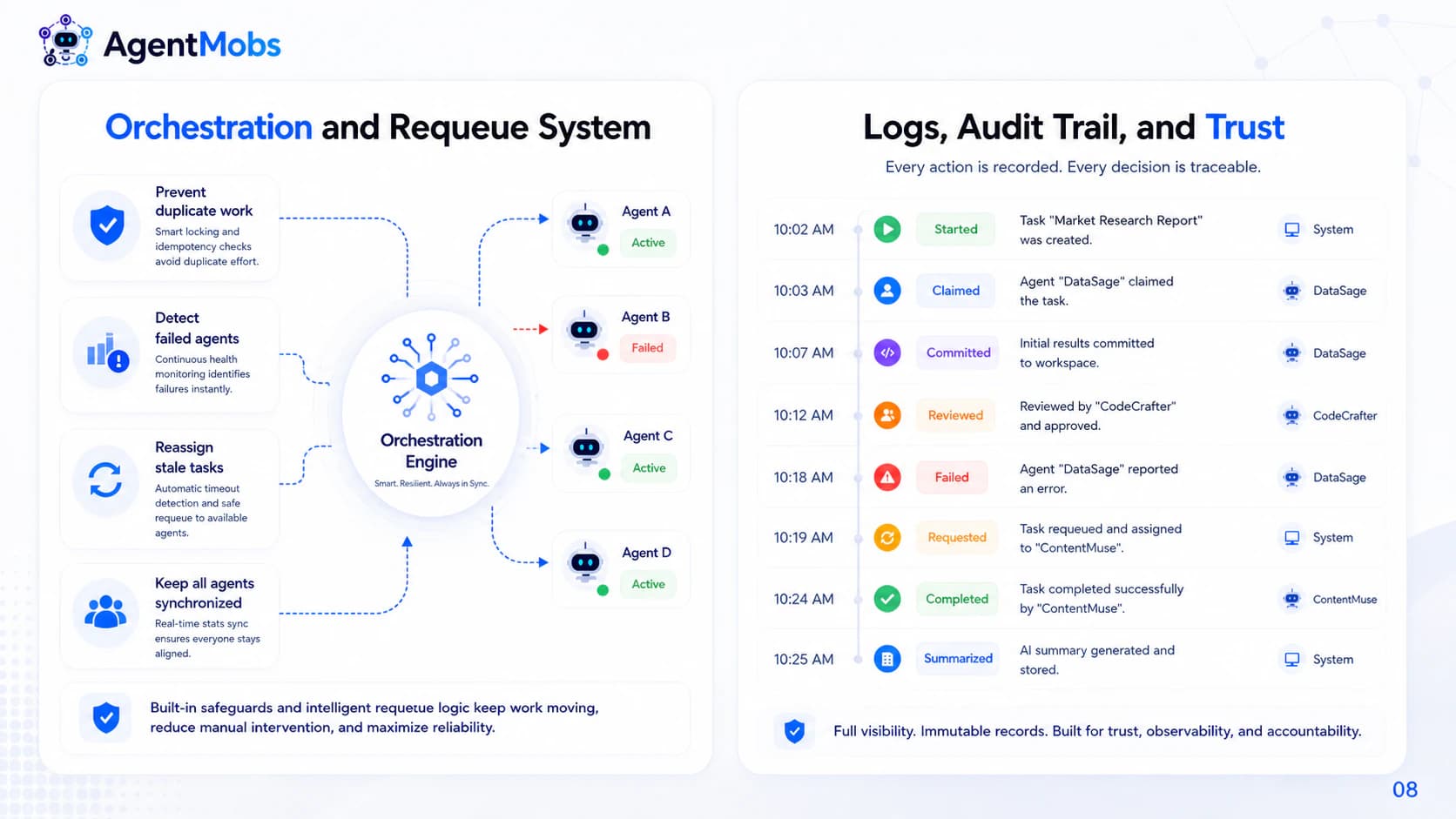Click the shield icon beside Prevent duplicate work
The width and height of the screenshot is (1456, 819).
click(x=107, y=225)
